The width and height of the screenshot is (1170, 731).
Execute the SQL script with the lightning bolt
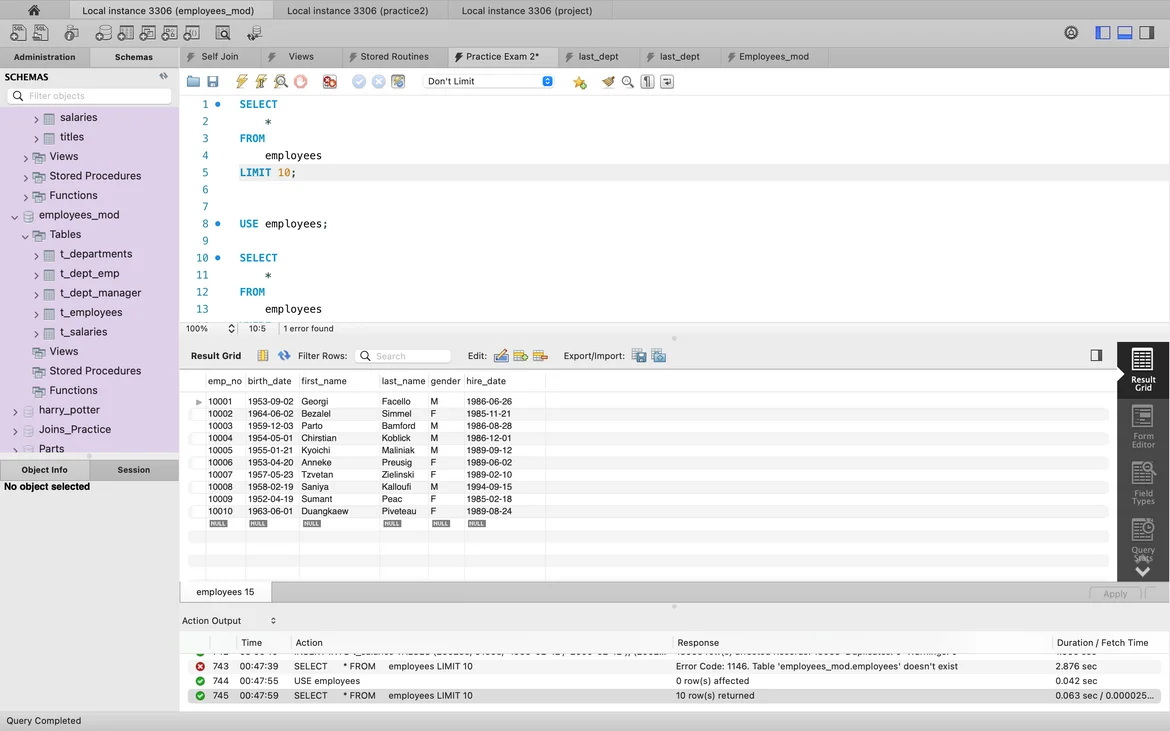pos(242,82)
